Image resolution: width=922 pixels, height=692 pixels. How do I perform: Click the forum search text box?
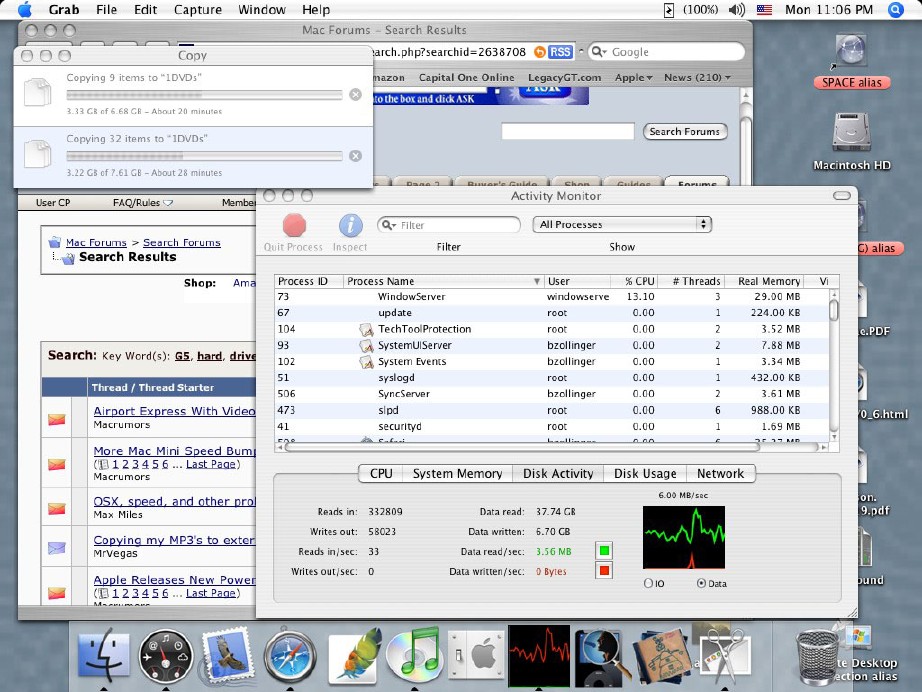coord(567,131)
